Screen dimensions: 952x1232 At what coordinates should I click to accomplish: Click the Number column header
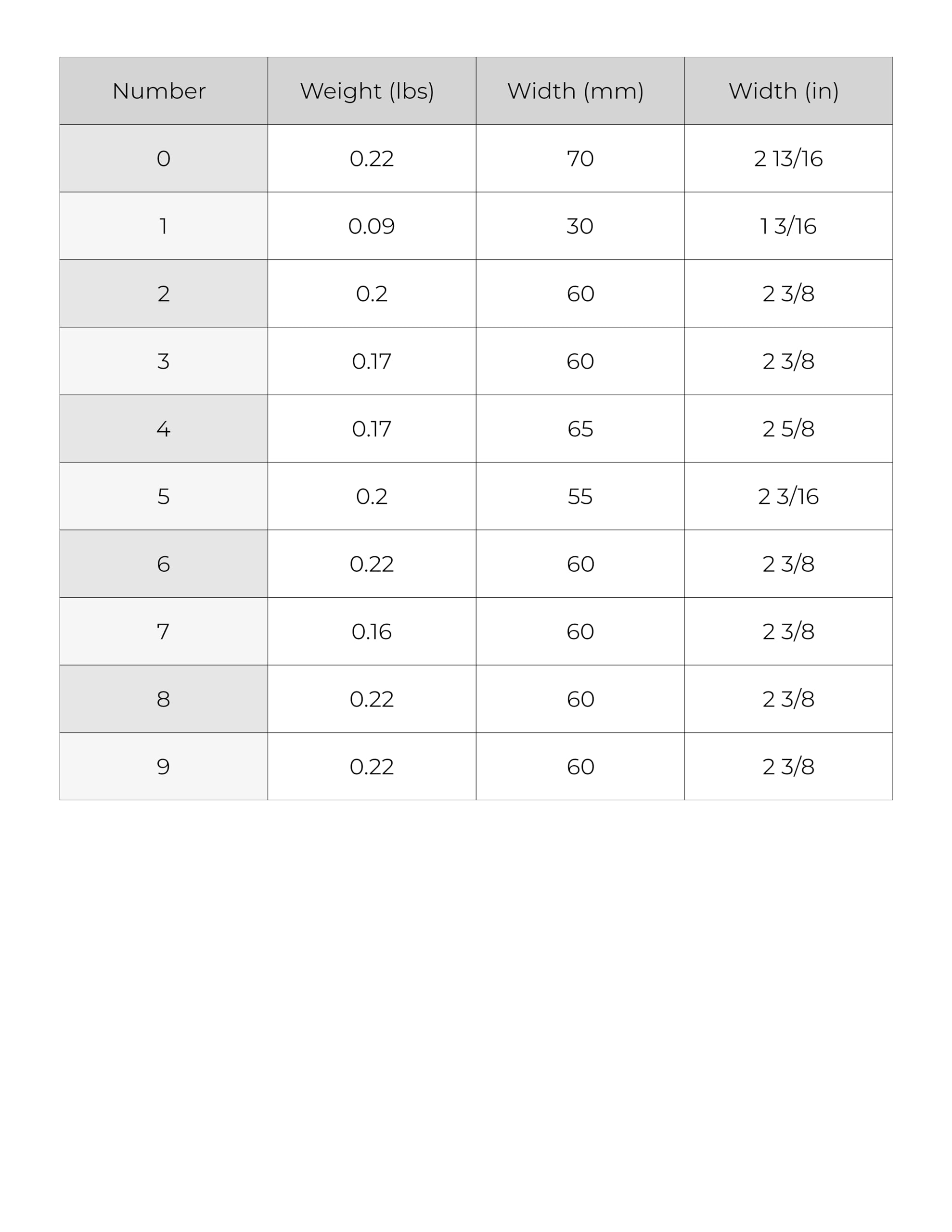(x=163, y=91)
